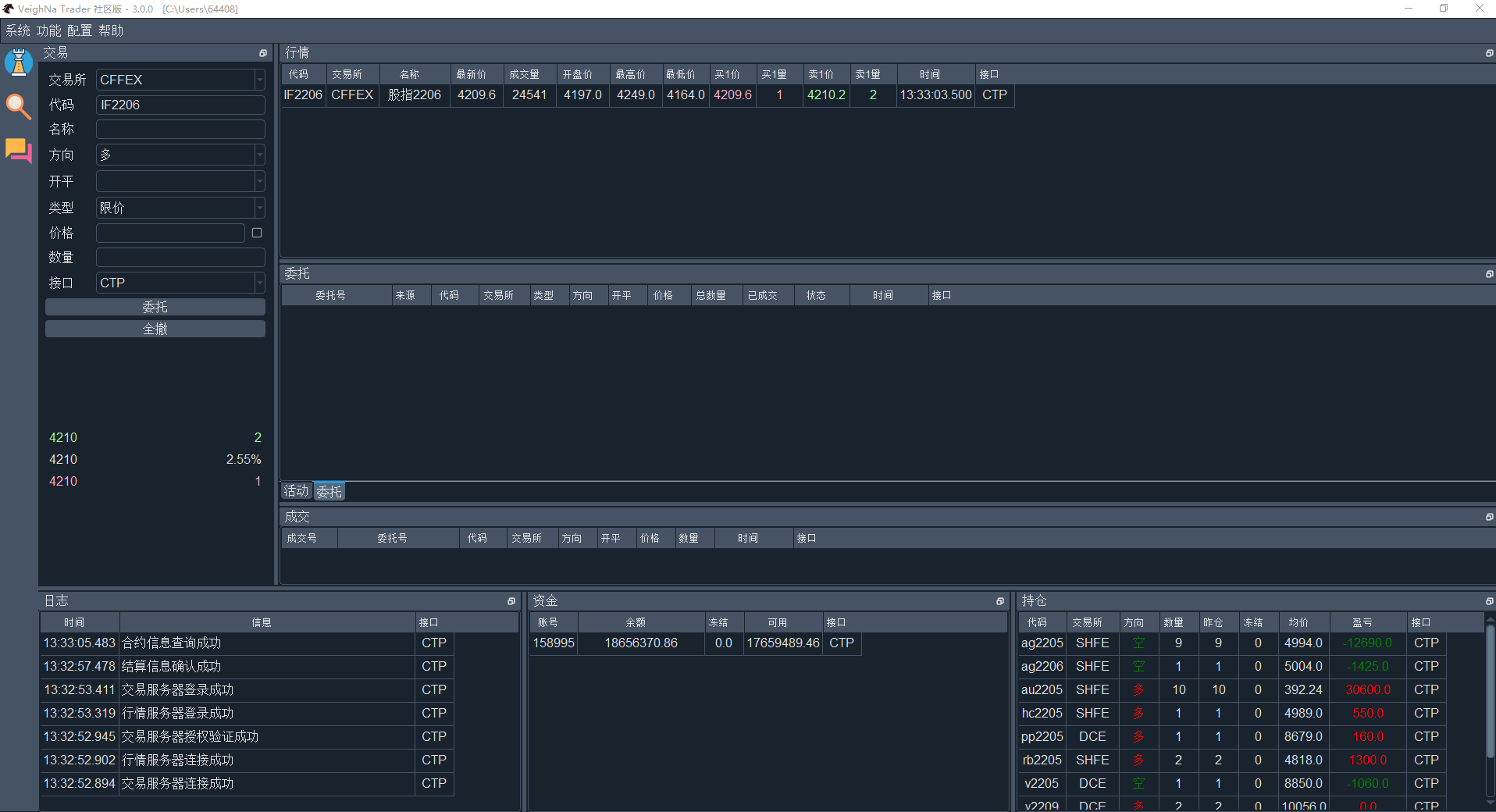Viewport: 1496px width, 812px height.
Task: Open the 类型 dropdown showing 限价
Action: (x=180, y=208)
